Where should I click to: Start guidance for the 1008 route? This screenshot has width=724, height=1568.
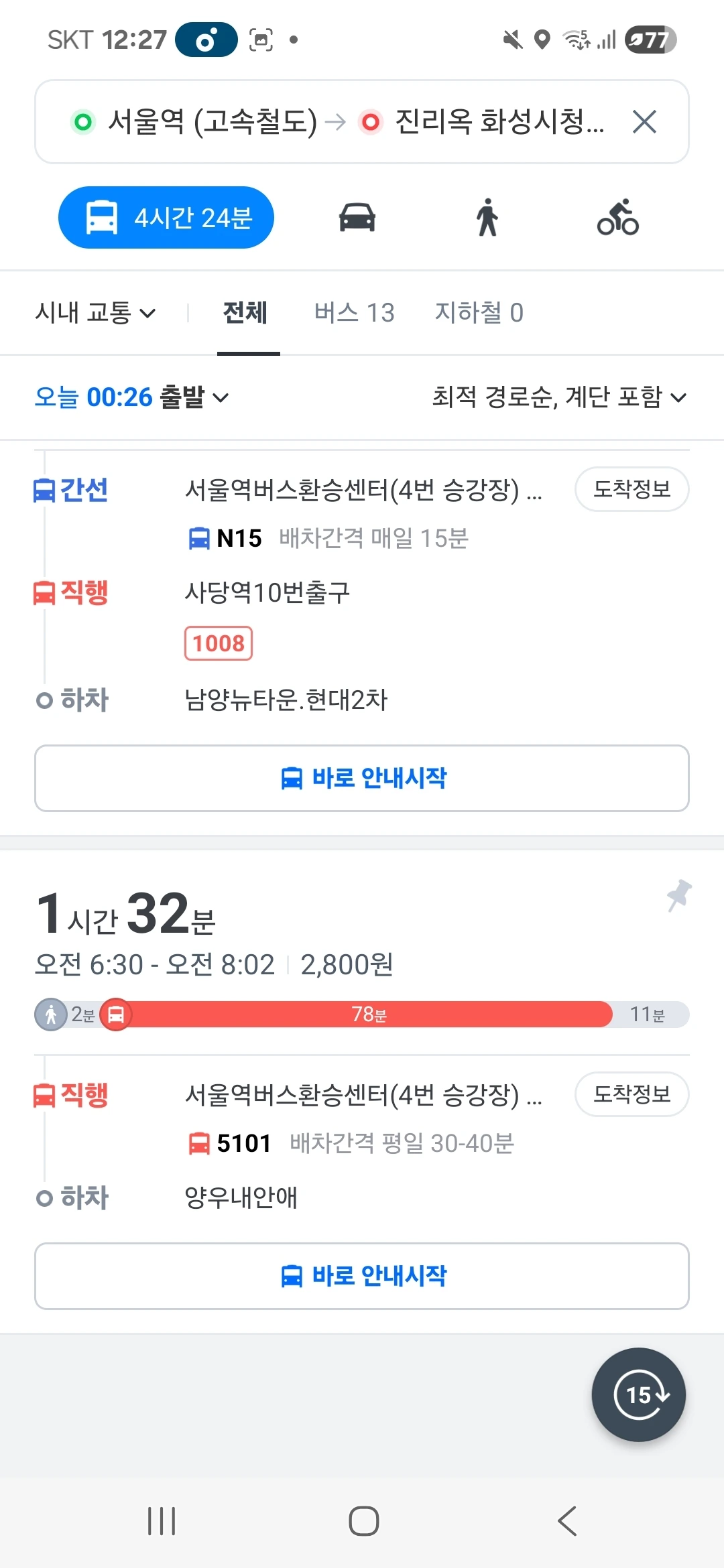click(362, 778)
